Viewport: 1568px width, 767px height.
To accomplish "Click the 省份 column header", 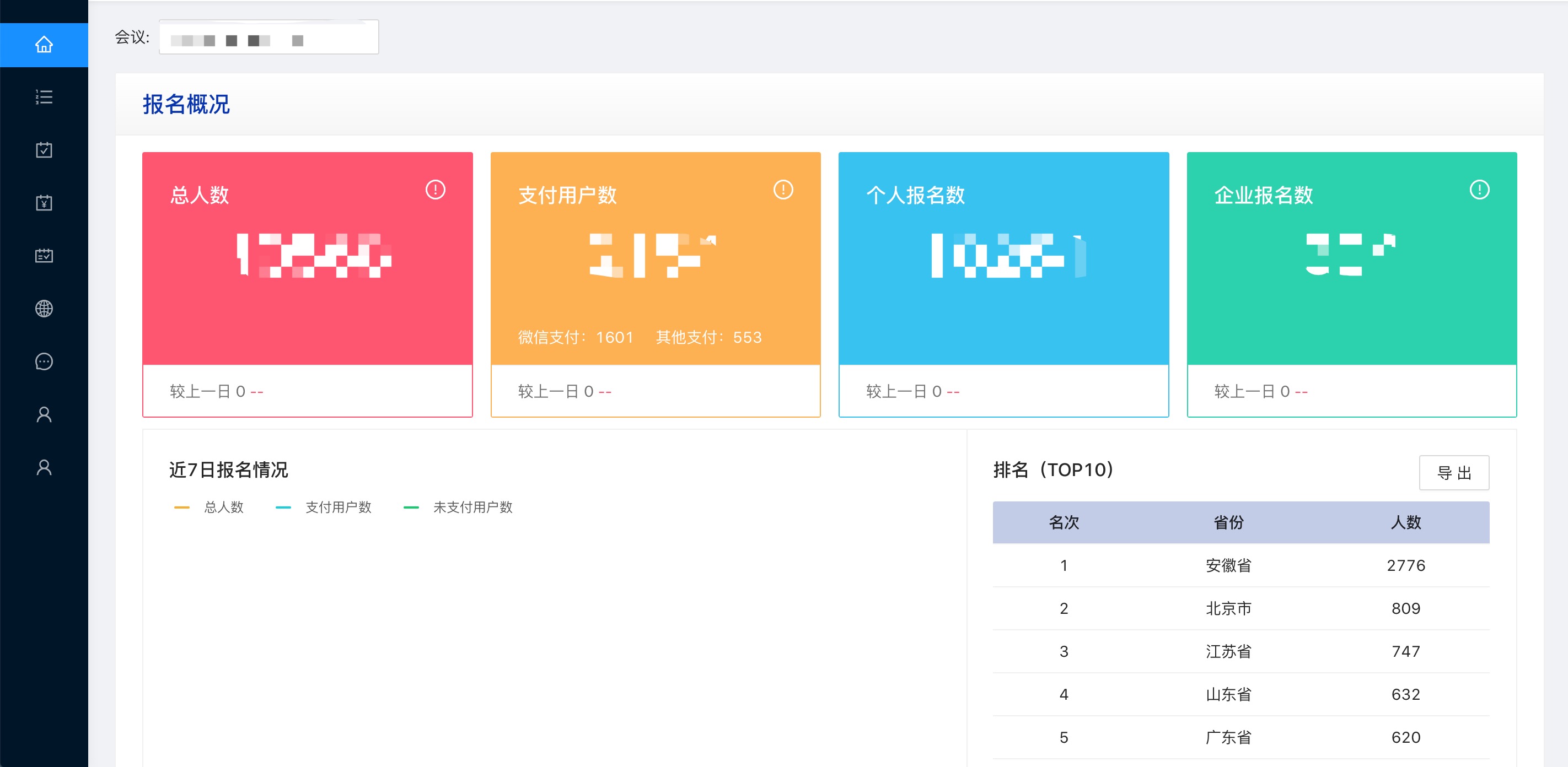I will tap(1228, 522).
